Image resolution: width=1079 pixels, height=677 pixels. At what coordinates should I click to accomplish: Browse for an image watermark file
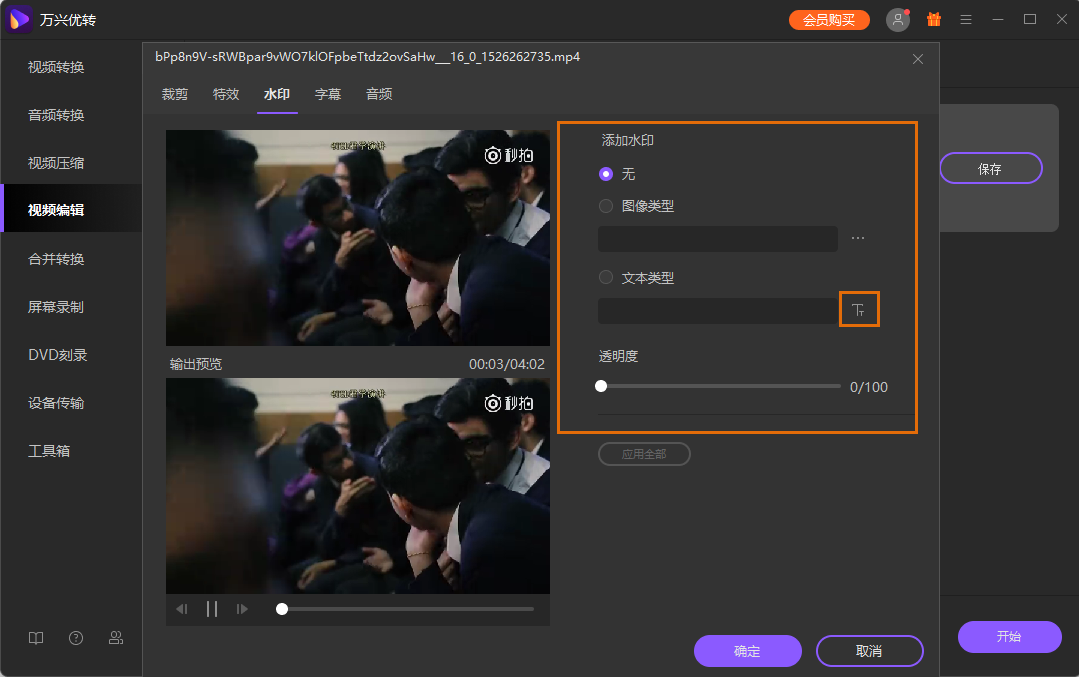857,238
